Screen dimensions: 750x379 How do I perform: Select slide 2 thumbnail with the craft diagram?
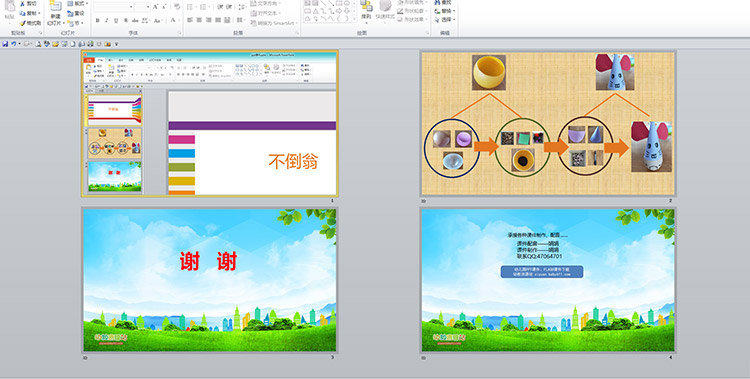(548, 123)
